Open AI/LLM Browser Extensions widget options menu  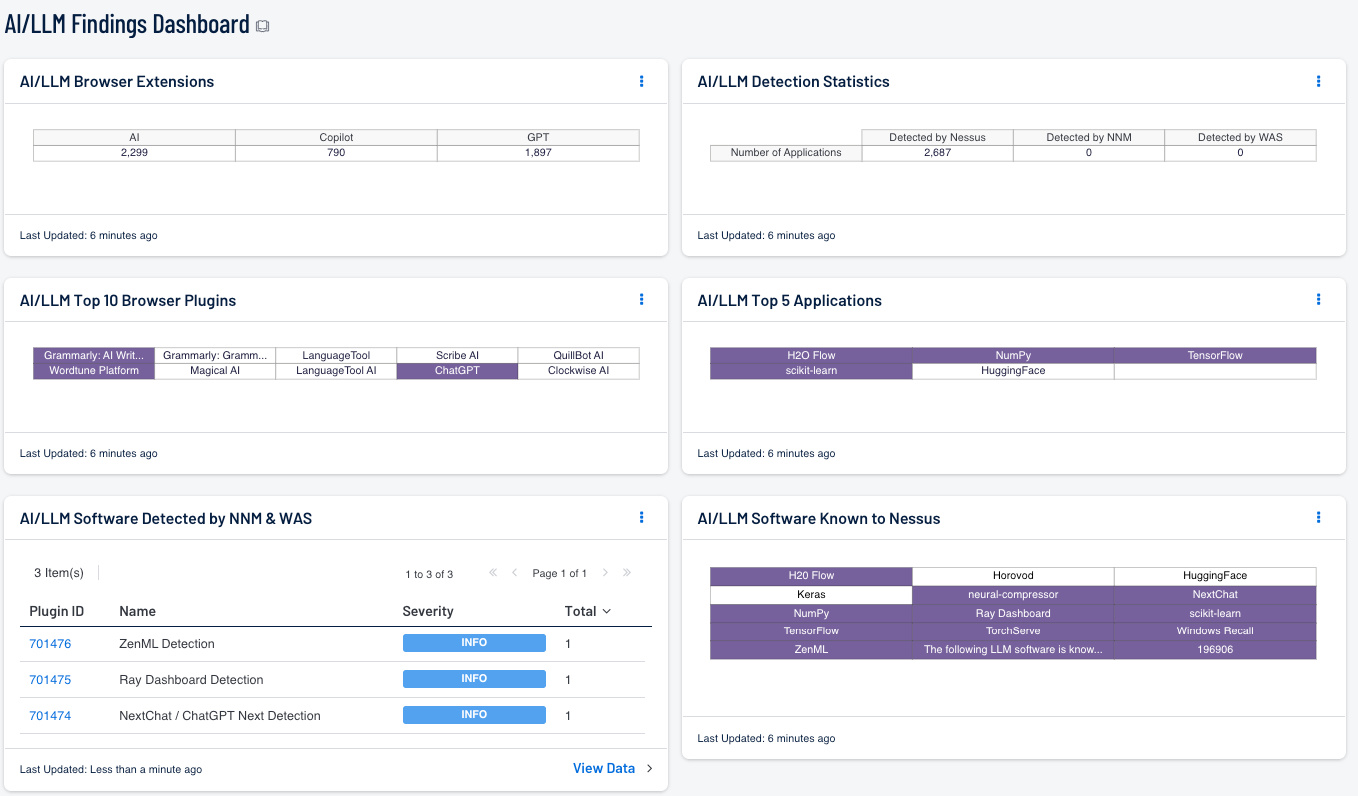(641, 81)
